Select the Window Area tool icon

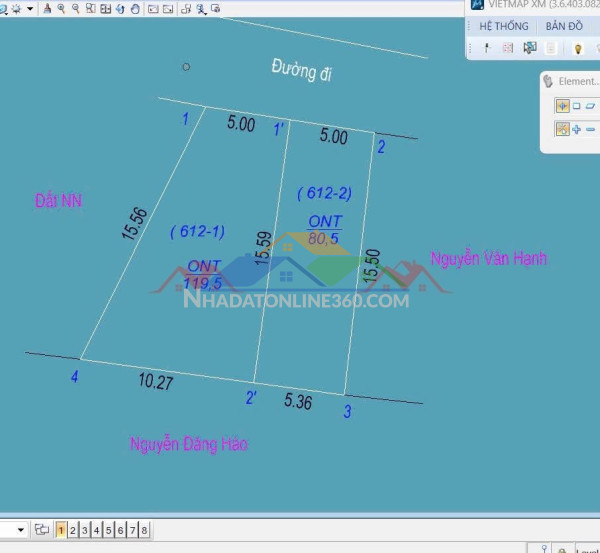pyautogui.click(x=91, y=8)
